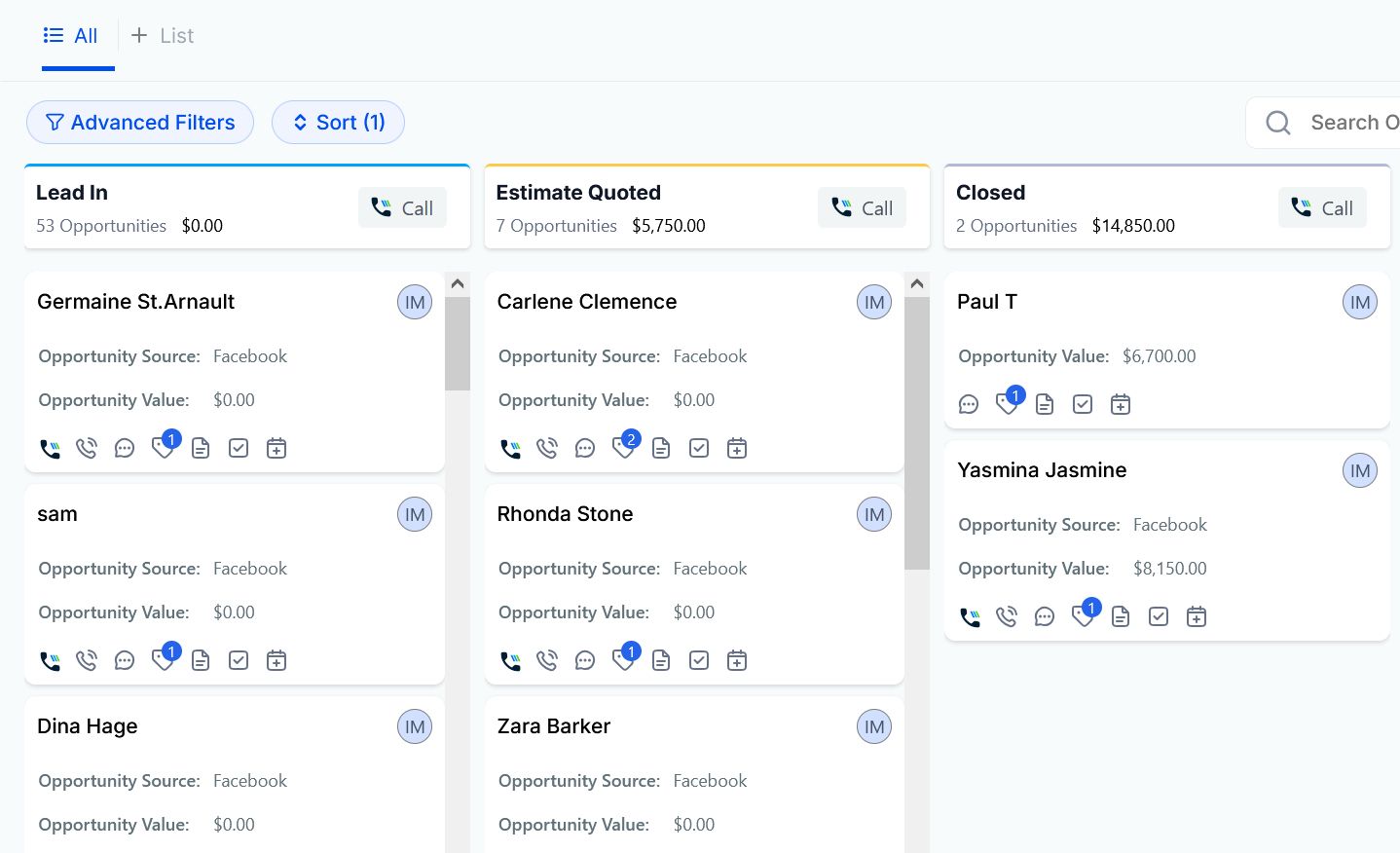Click tags icon on Carlene Clemence card
The width and height of the screenshot is (1400, 853).
pos(623,448)
